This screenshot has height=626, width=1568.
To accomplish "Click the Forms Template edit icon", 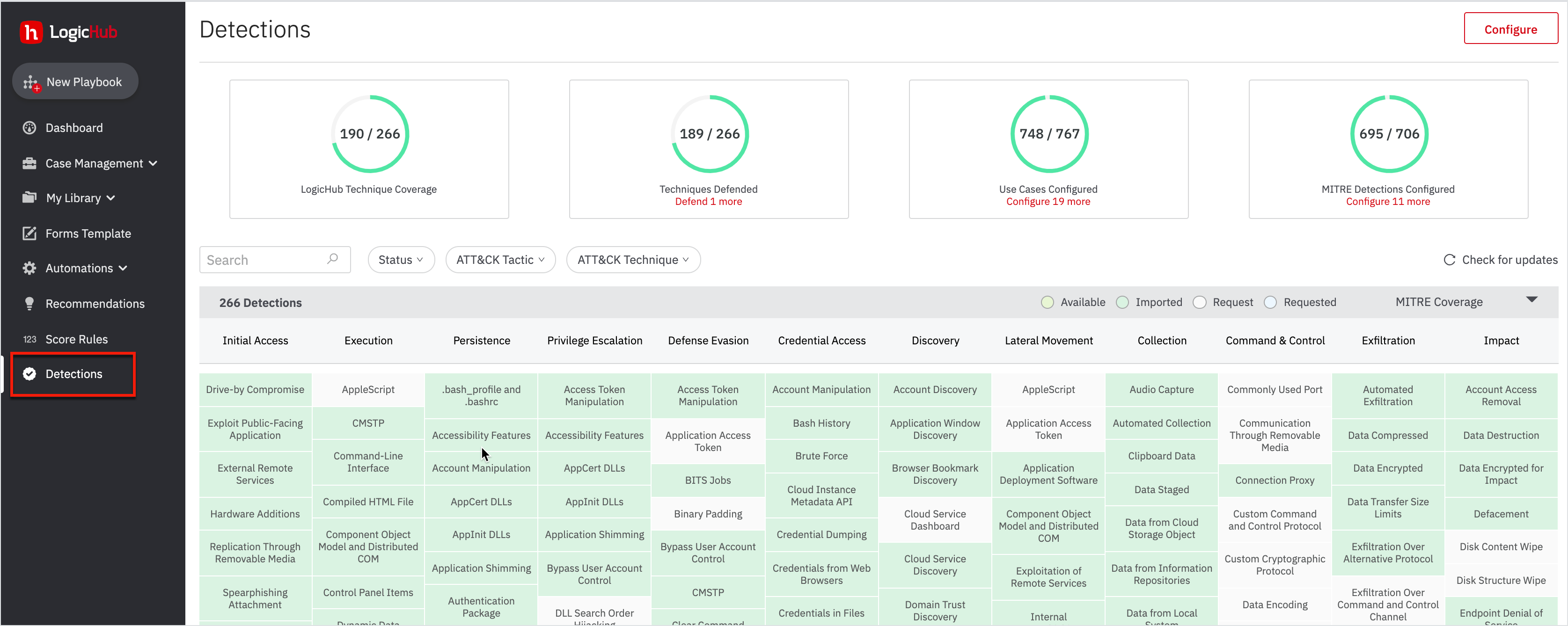I will pyautogui.click(x=29, y=233).
